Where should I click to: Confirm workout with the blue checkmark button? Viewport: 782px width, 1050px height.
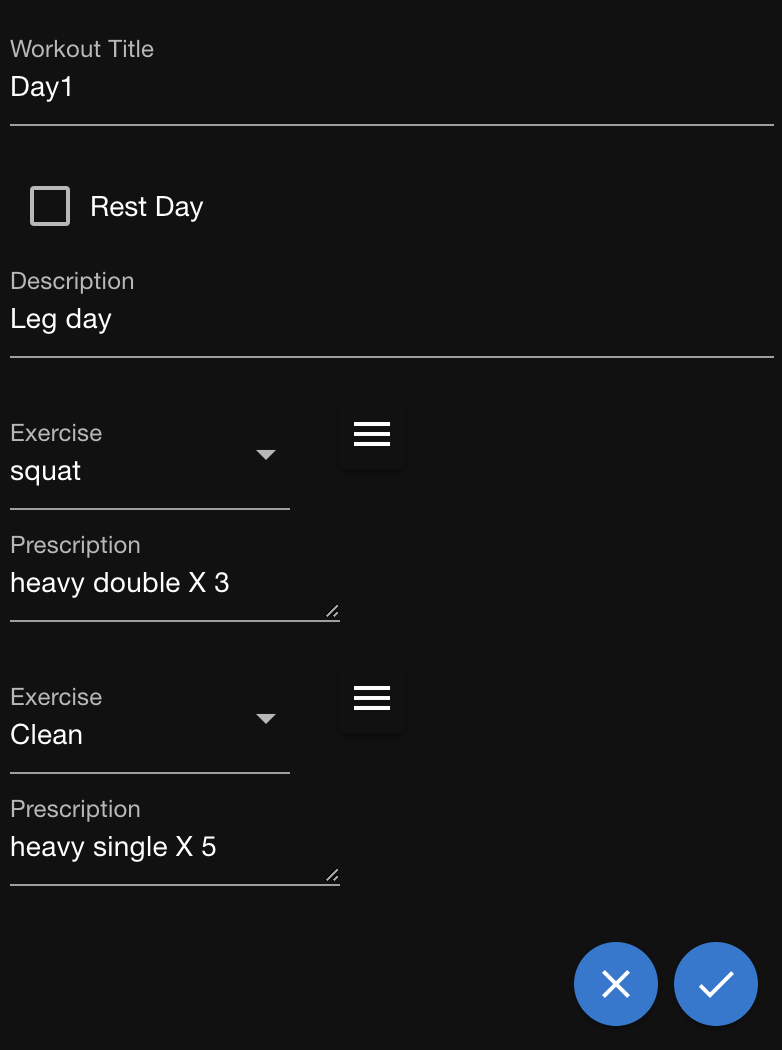716,984
